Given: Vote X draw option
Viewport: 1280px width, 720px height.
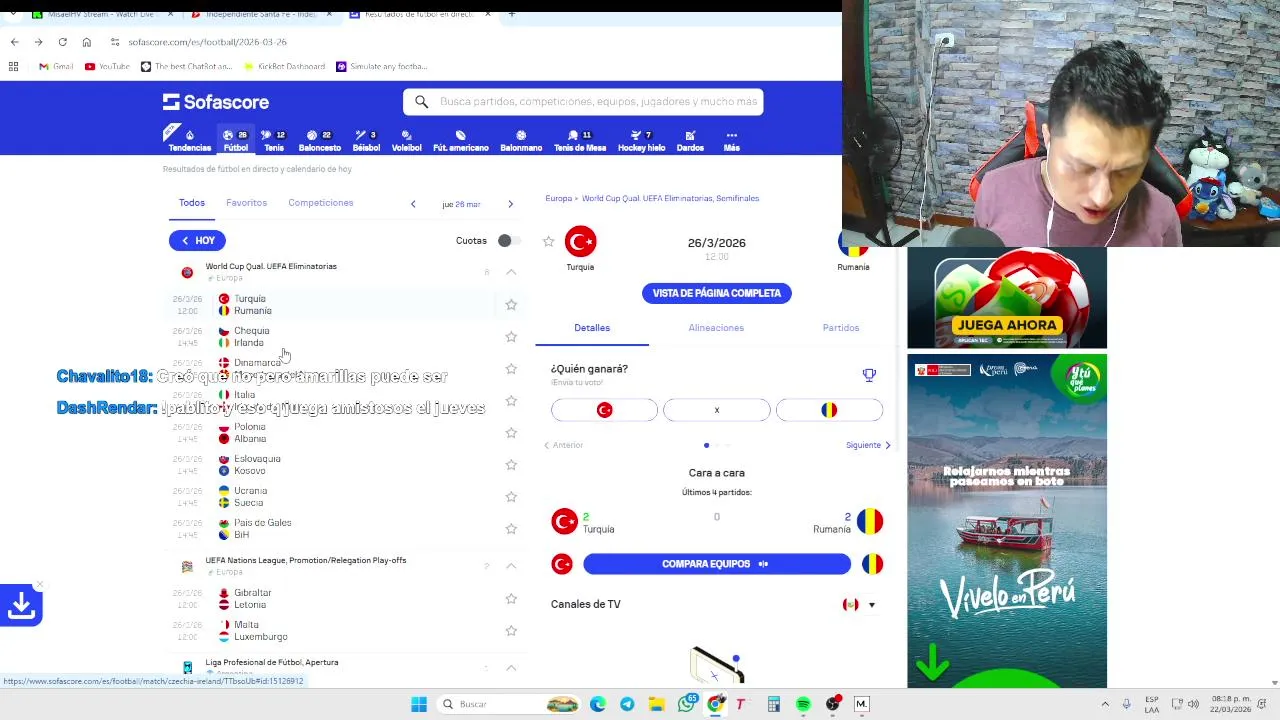Looking at the screenshot, I should [x=716, y=410].
